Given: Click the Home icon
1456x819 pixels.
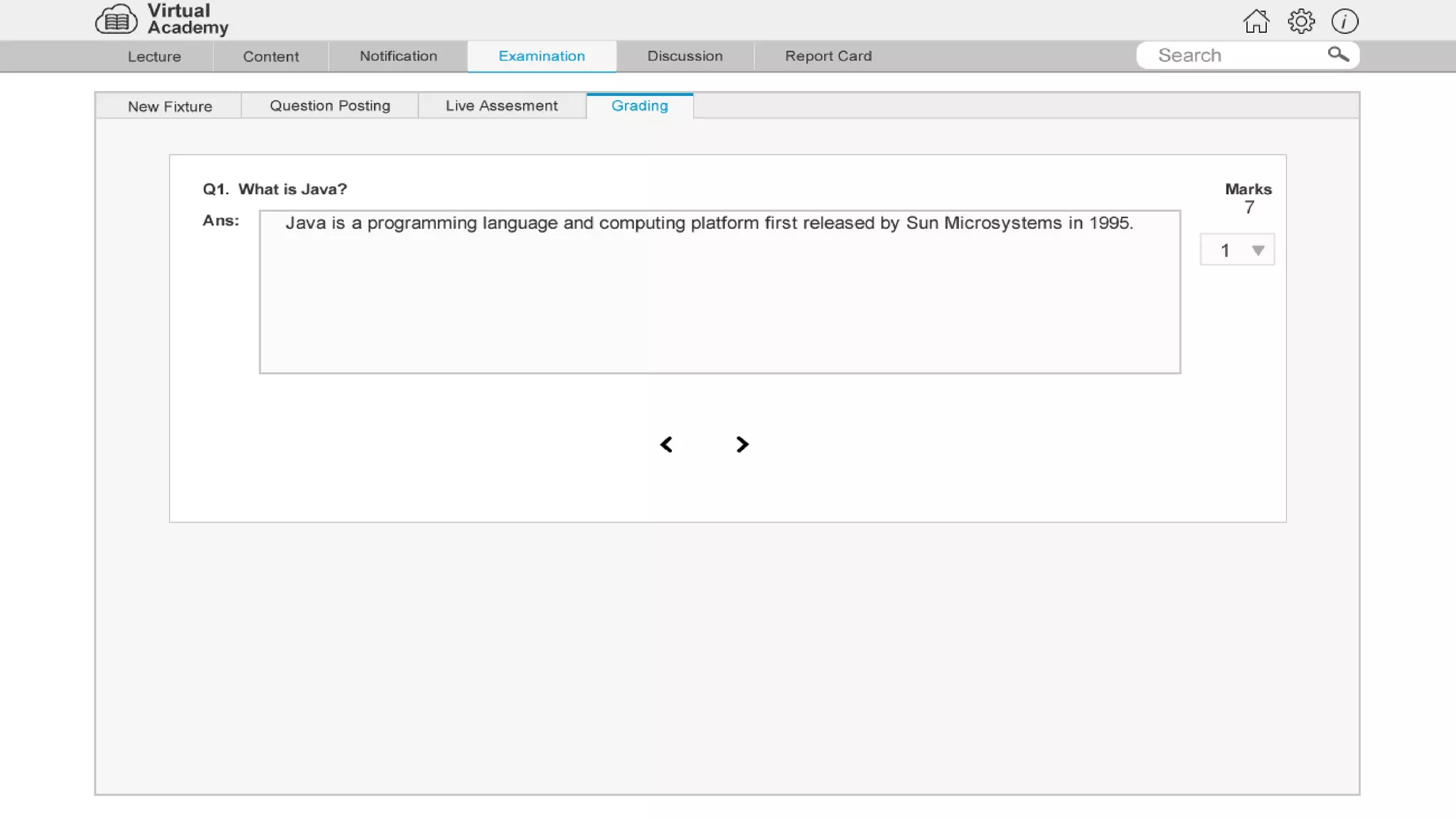Looking at the screenshot, I should click(x=1256, y=21).
